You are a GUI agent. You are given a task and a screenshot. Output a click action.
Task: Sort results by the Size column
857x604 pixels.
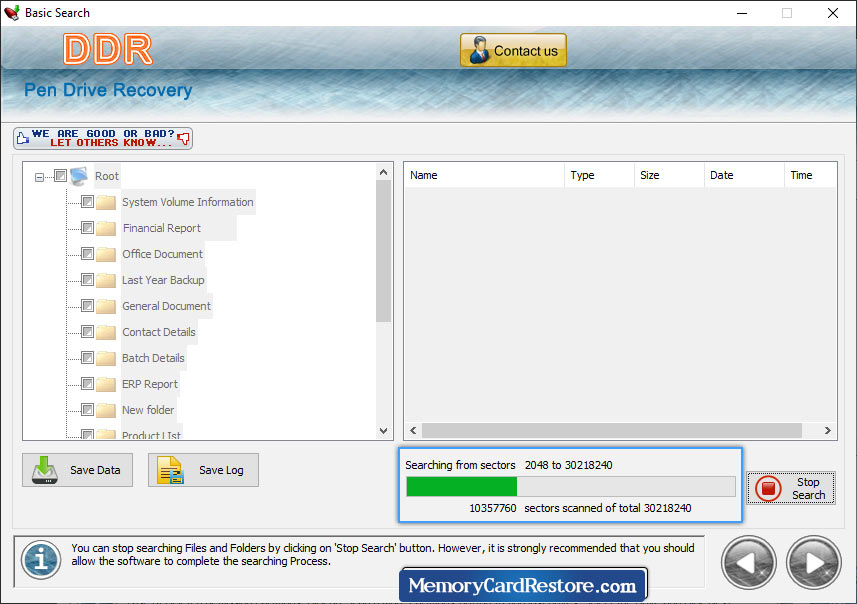coord(650,174)
